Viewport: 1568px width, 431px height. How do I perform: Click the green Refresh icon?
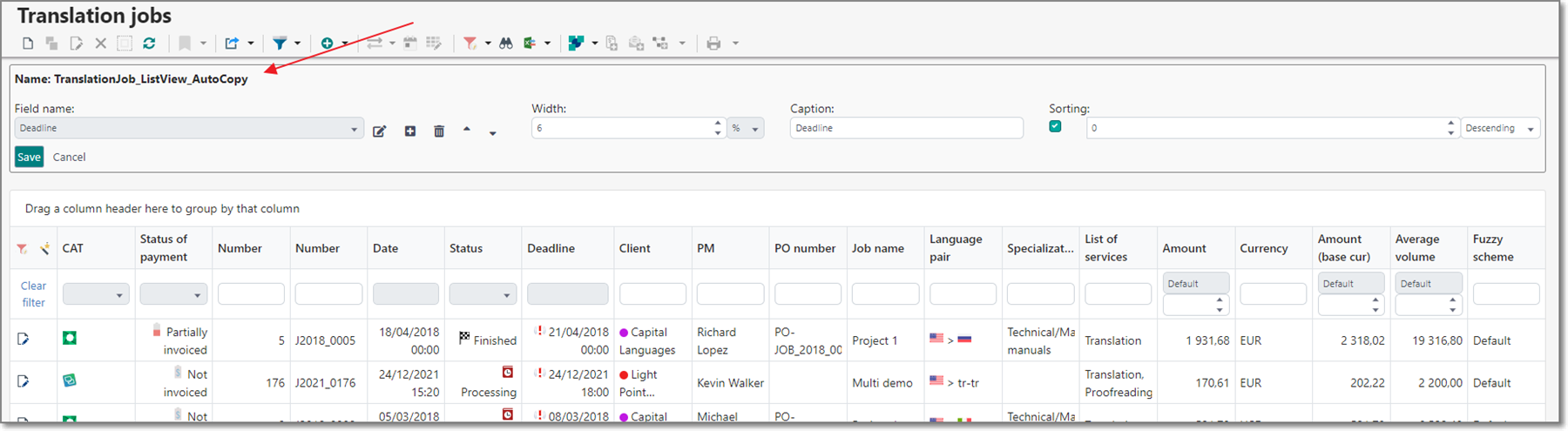(149, 44)
